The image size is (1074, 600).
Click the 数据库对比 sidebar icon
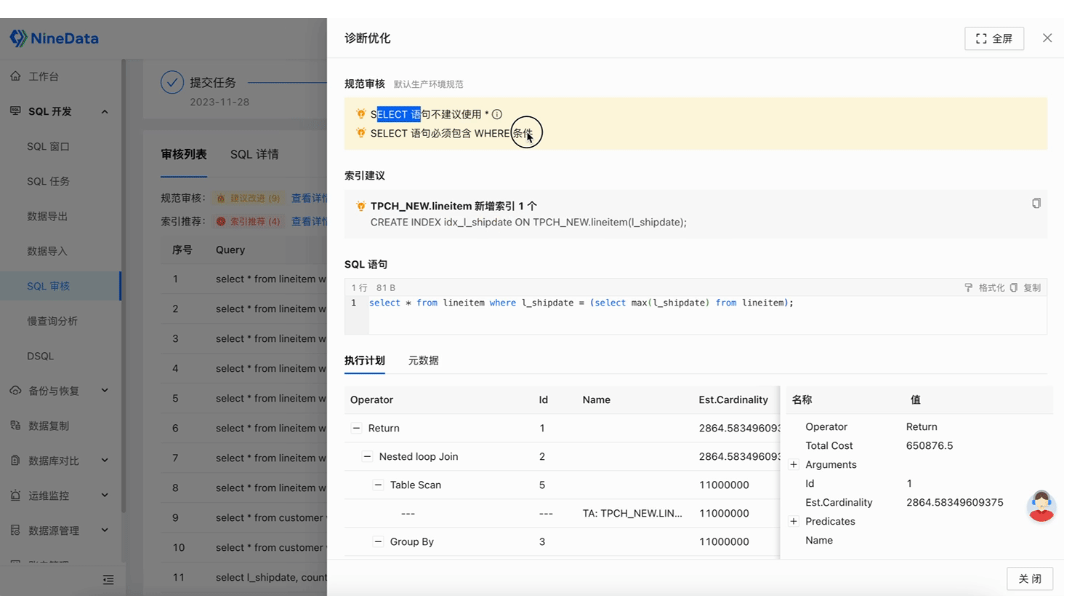click(x=16, y=460)
